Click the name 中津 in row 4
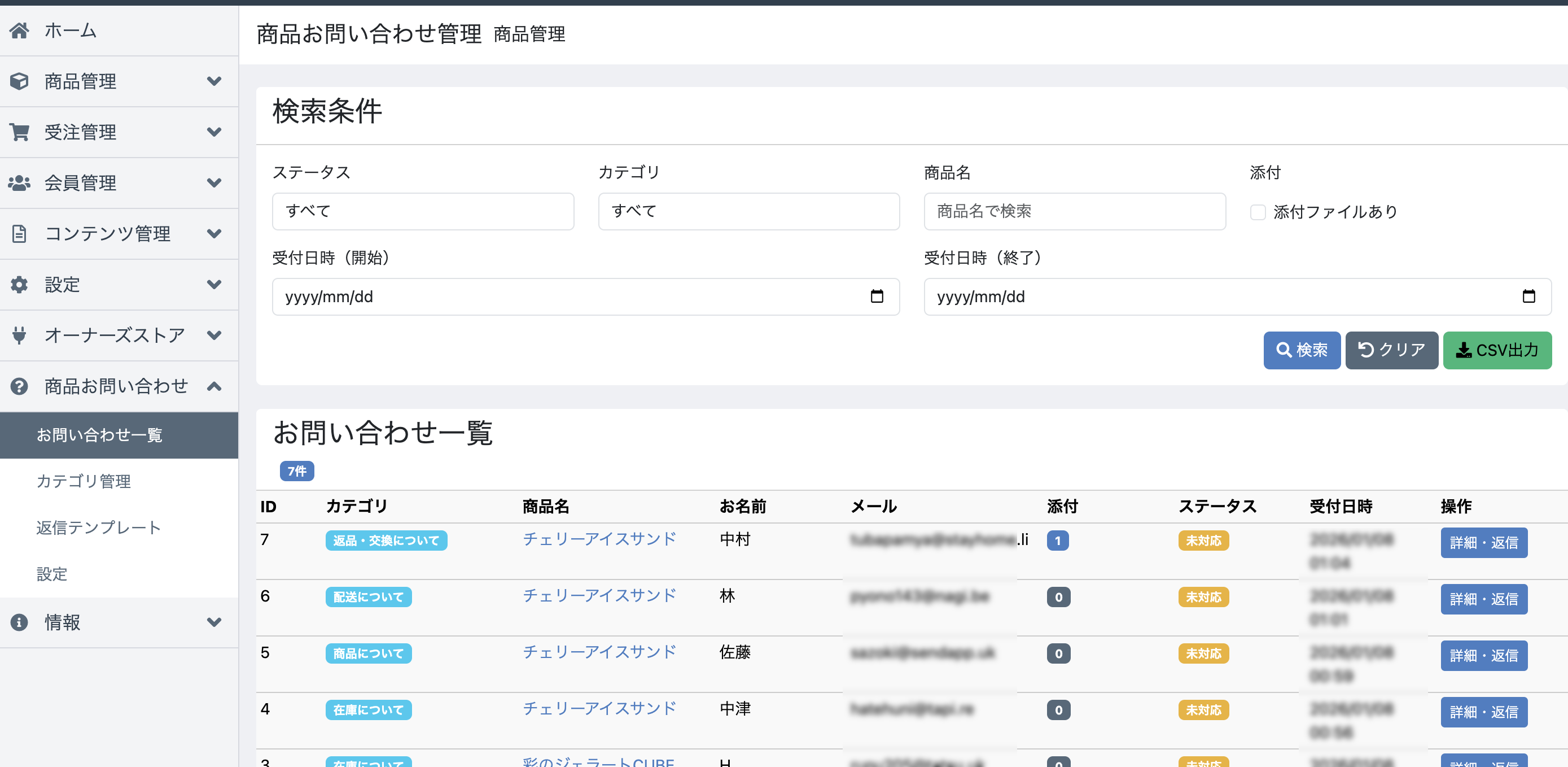 735,708
